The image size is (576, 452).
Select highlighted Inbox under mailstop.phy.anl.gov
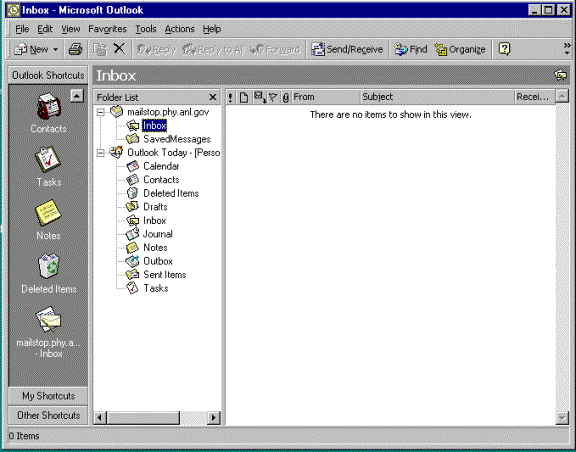pyautogui.click(x=155, y=126)
